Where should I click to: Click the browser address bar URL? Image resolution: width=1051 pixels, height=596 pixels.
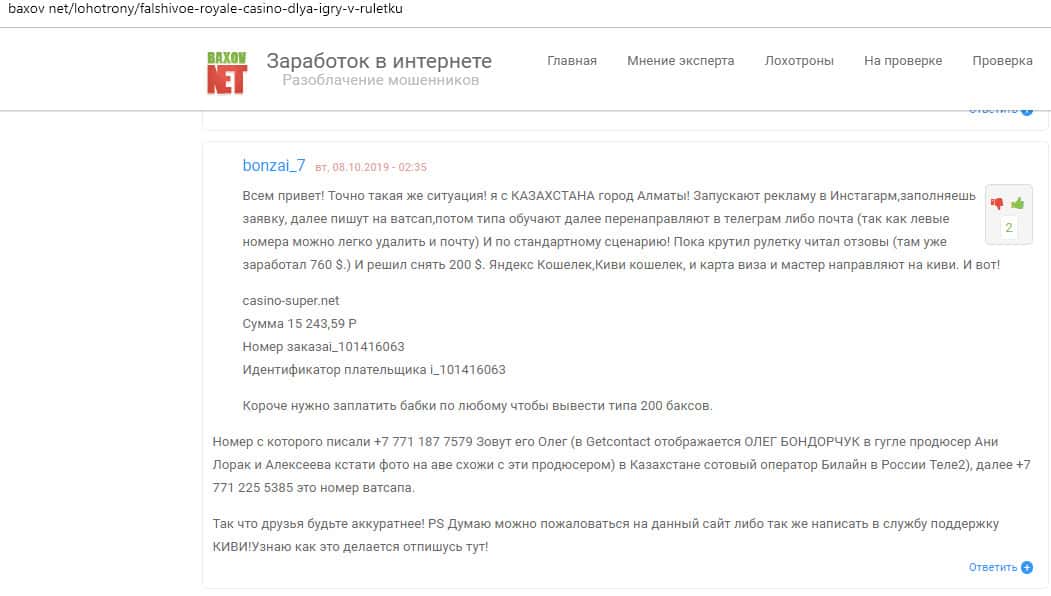(205, 9)
